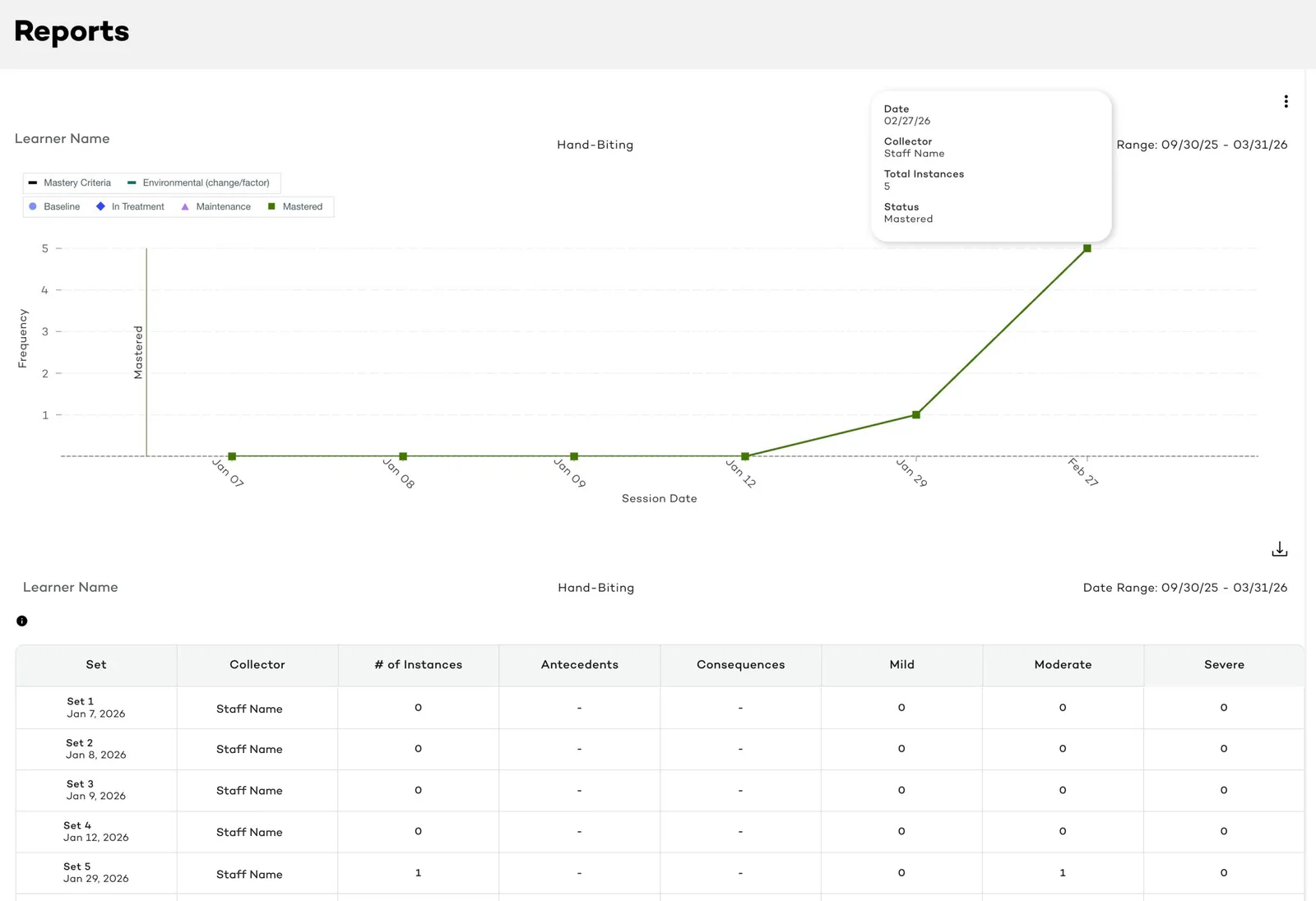1316x901 pixels.
Task: Select the Jan 29 data point
Action: pos(916,414)
